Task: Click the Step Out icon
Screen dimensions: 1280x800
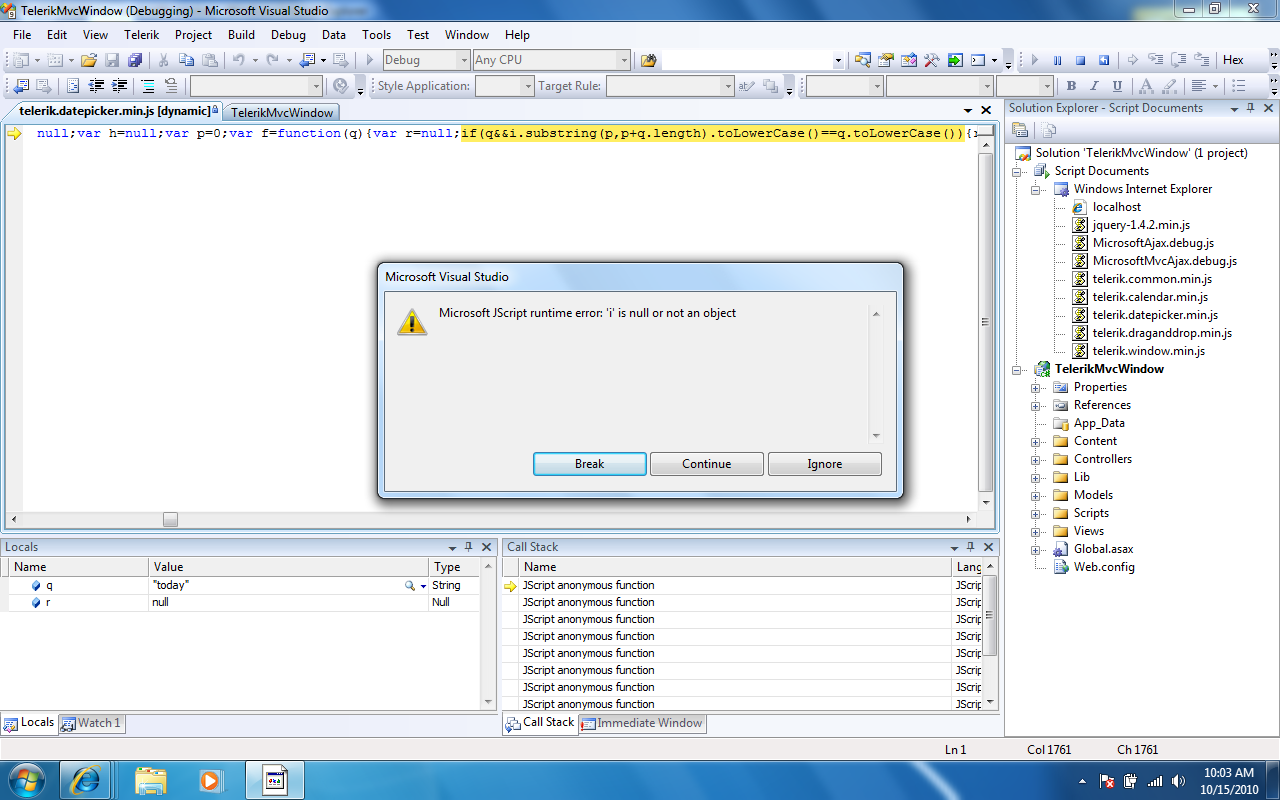Action: click(x=1202, y=60)
